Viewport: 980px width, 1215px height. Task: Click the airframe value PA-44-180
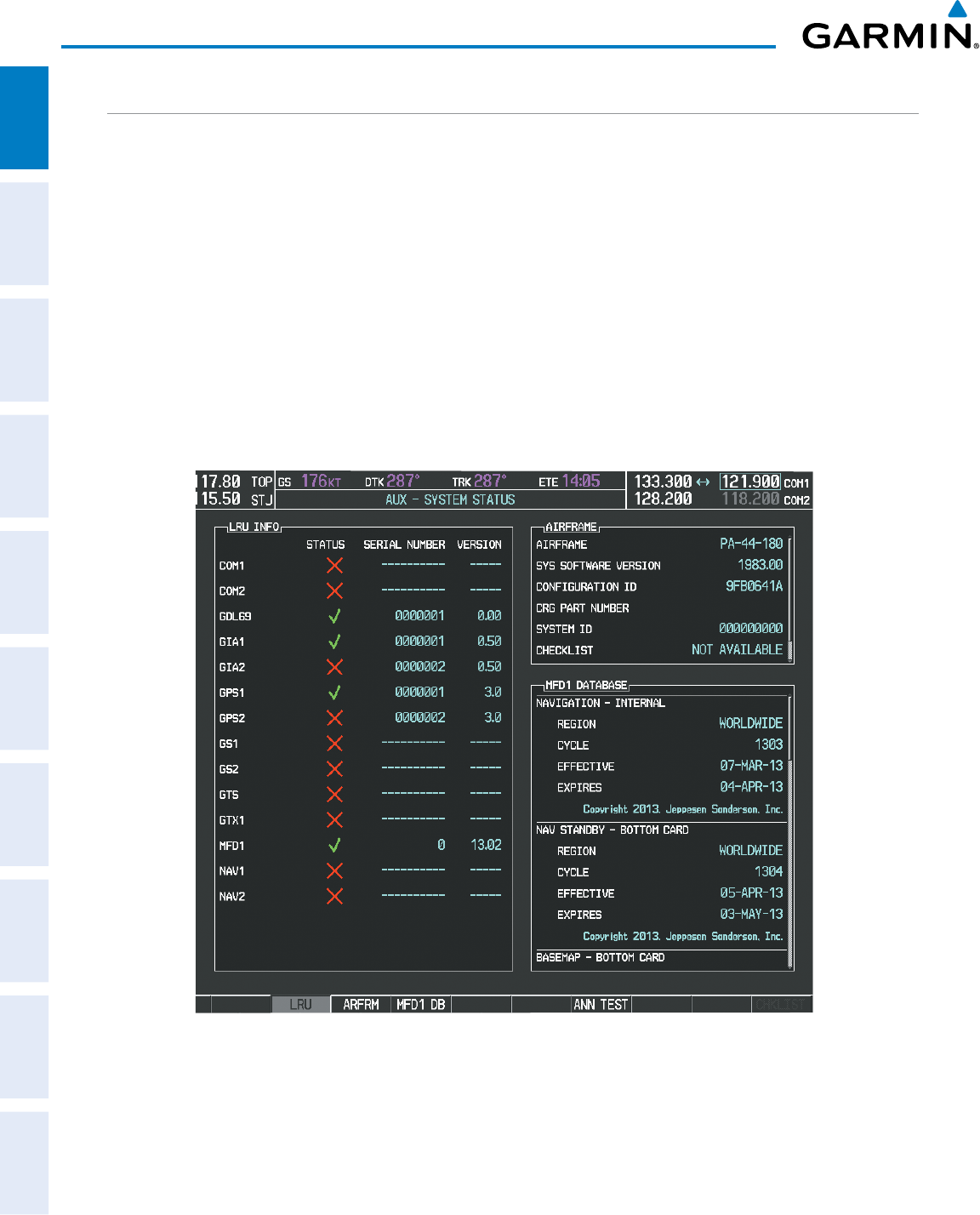(x=751, y=544)
